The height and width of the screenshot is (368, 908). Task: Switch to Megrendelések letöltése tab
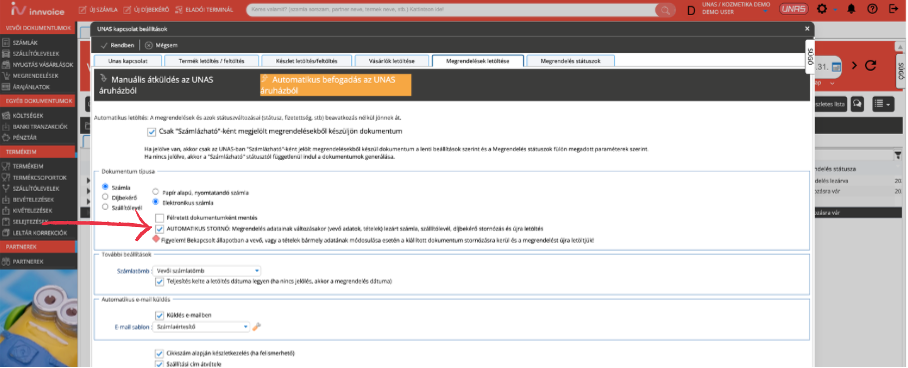tap(477, 61)
